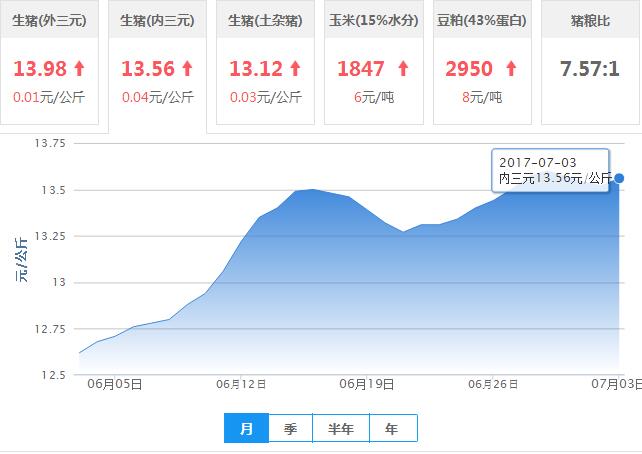Click the 6元/吨 change text
The height and width of the screenshot is (454, 642).
(374, 97)
